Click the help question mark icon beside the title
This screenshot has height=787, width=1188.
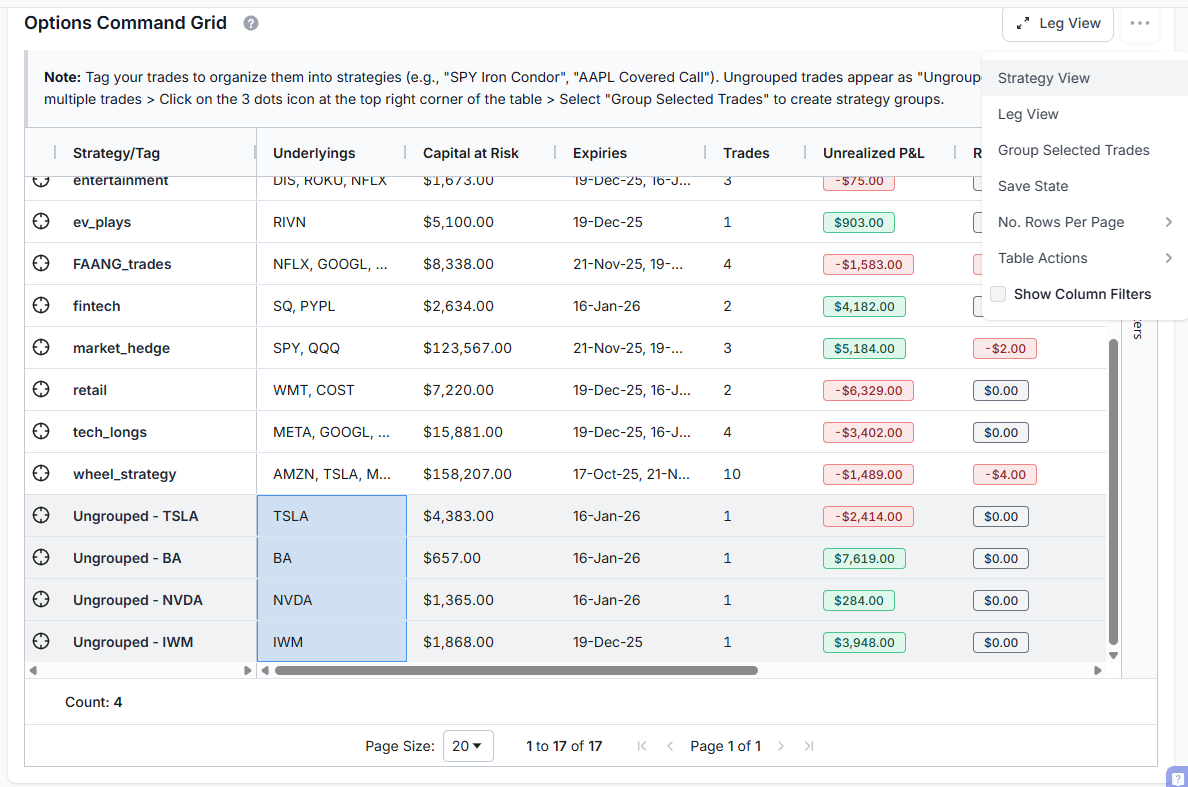coord(251,23)
